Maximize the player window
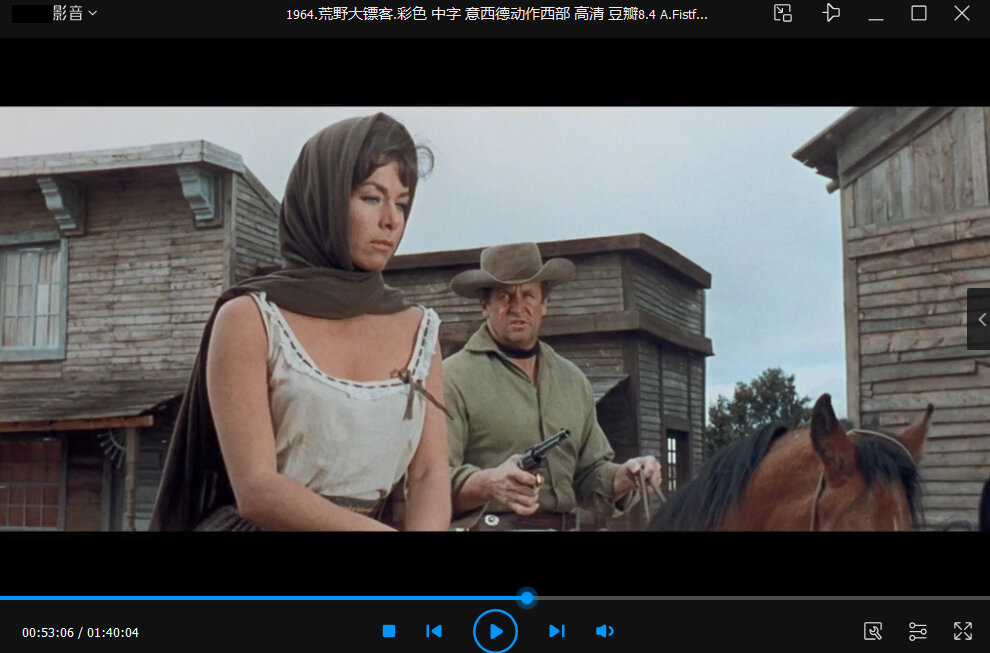Screen dimensions: 990x653 coord(919,13)
